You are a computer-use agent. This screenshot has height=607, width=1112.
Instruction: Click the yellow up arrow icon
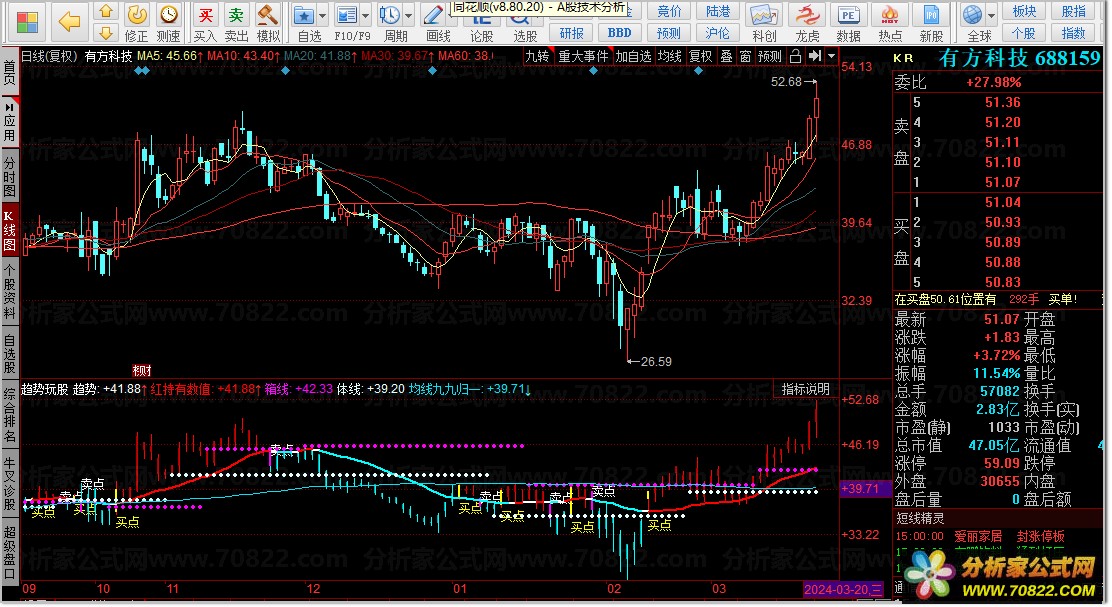point(106,11)
